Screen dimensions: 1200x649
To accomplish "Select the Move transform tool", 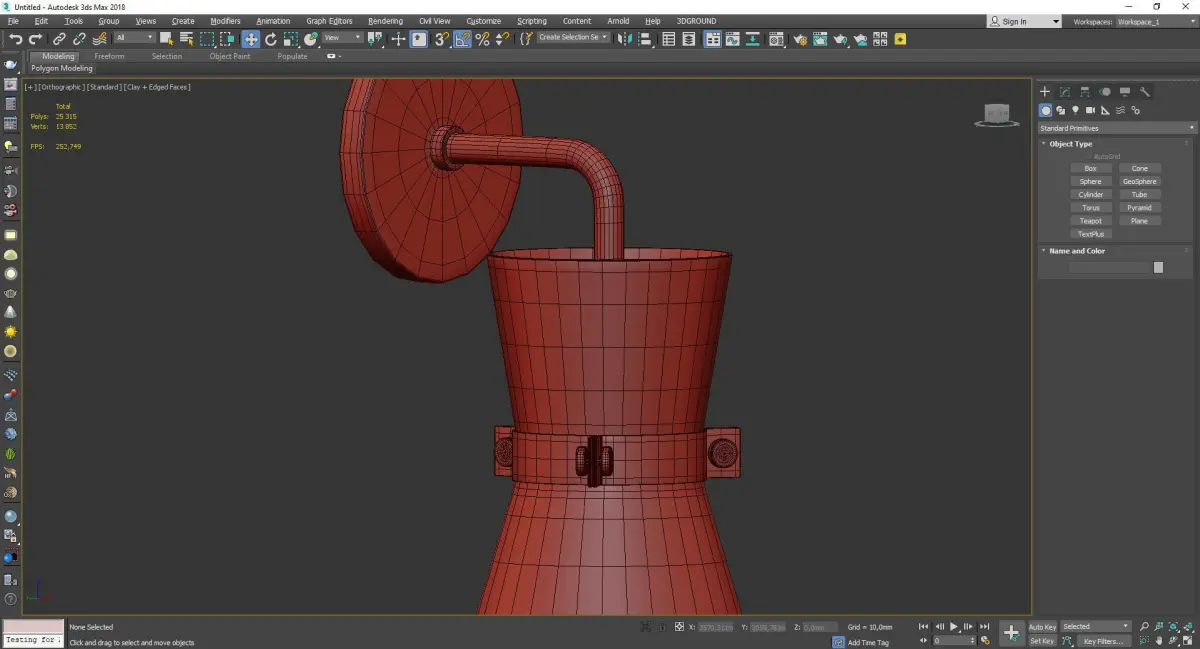I will pyautogui.click(x=250, y=39).
